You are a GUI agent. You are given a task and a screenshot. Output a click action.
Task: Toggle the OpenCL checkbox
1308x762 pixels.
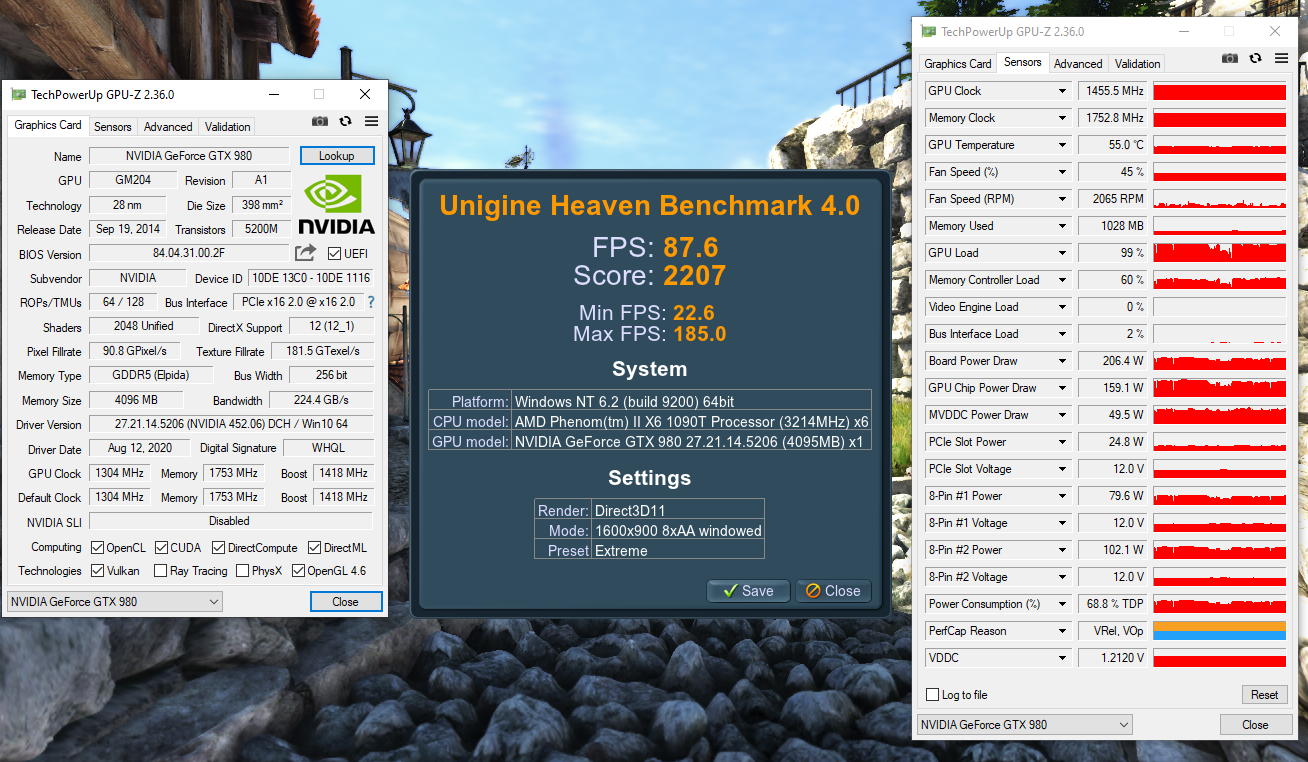click(97, 548)
